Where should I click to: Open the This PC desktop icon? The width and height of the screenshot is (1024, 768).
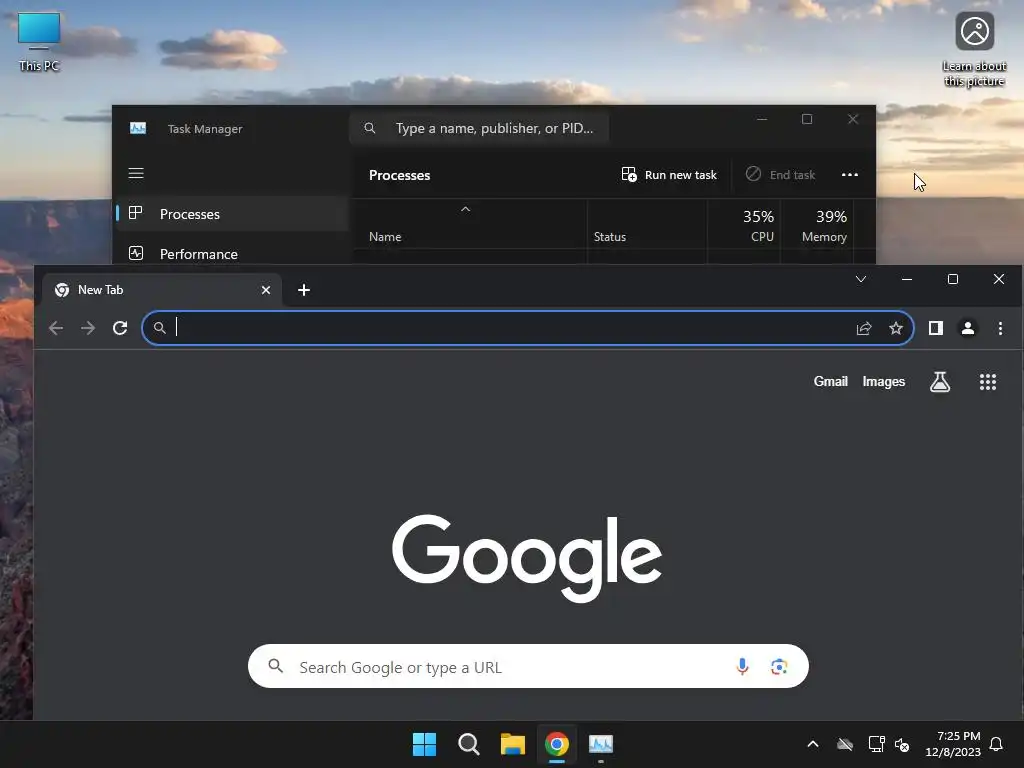[x=39, y=41]
